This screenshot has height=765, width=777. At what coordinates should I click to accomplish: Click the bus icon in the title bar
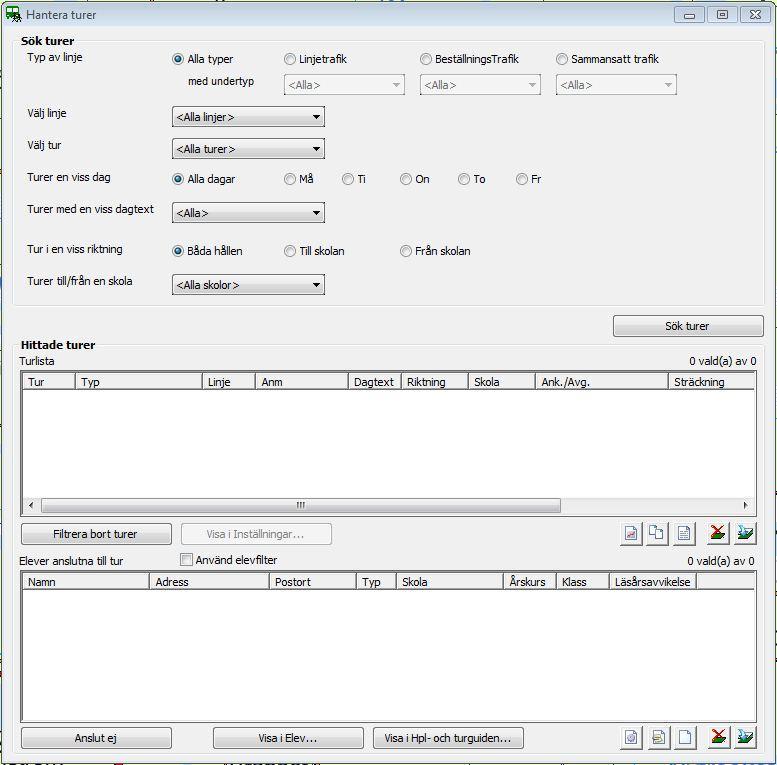tap(13, 14)
